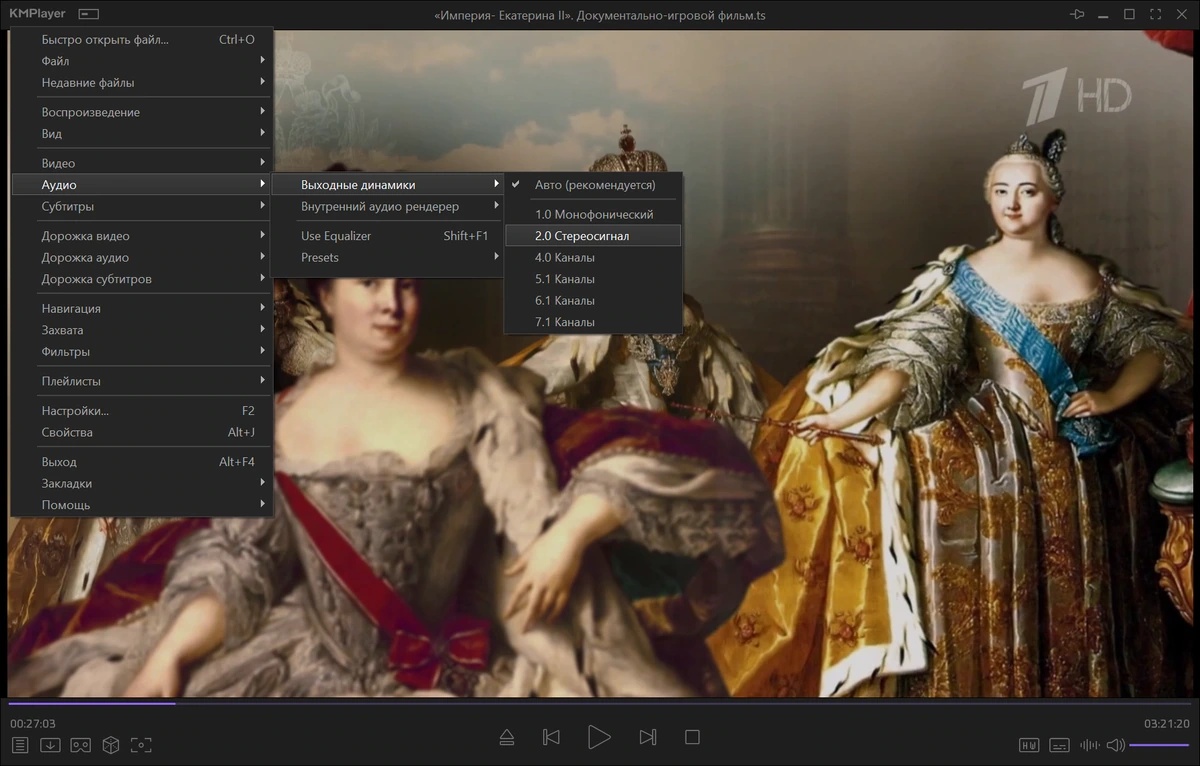Image resolution: width=1200 pixels, height=766 pixels.
Task: Toggle fullscreen with title bar arrows icon
Action: pyautogui.click(x=1156, y=14)
